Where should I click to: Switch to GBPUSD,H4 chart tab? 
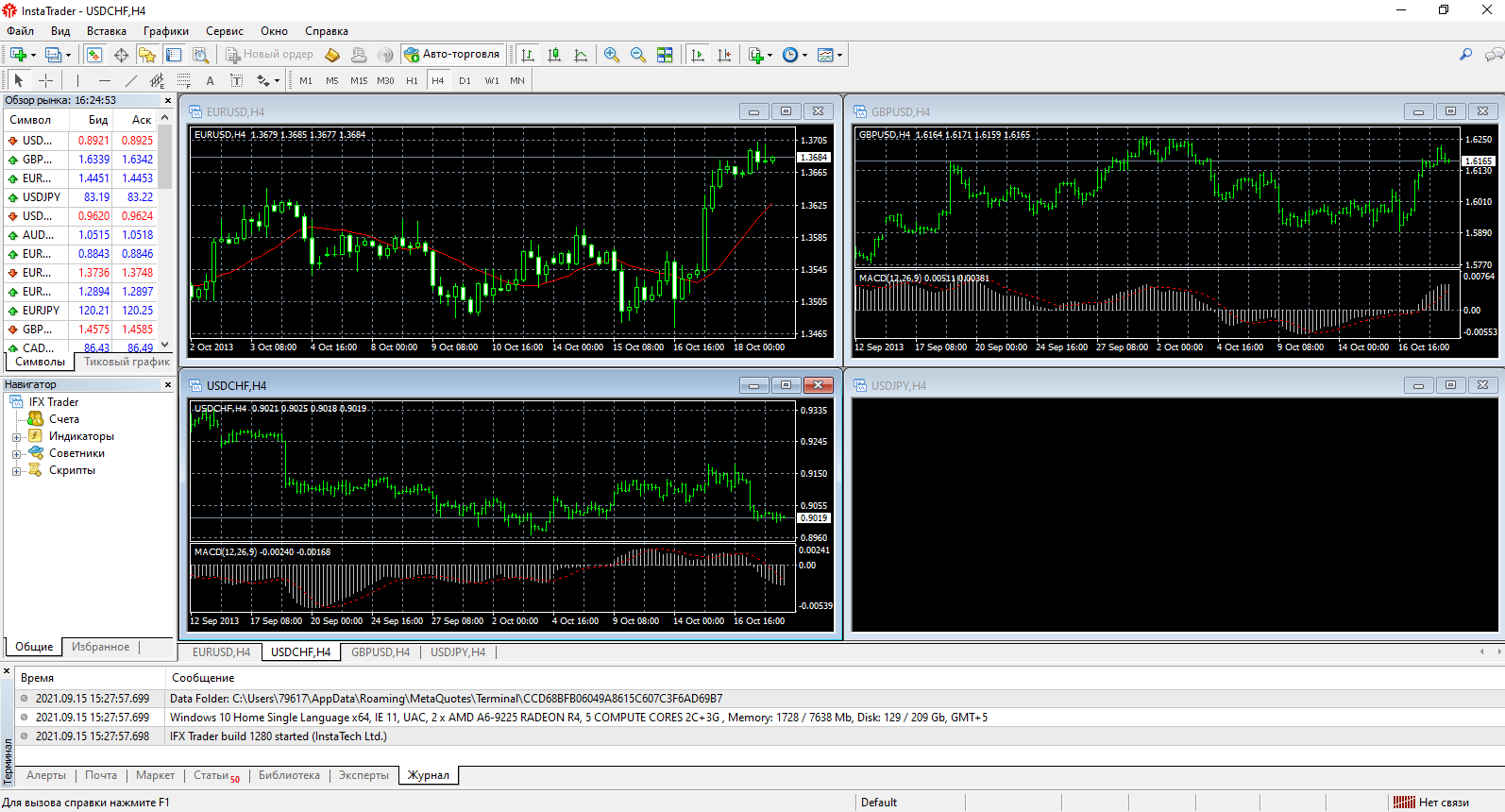coord(380,652)
